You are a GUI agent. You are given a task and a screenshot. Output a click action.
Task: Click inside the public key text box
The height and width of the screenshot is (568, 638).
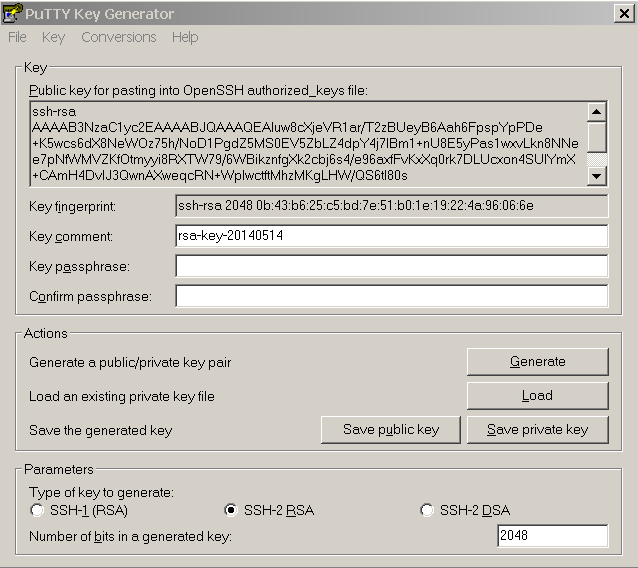tap(308, 144)
